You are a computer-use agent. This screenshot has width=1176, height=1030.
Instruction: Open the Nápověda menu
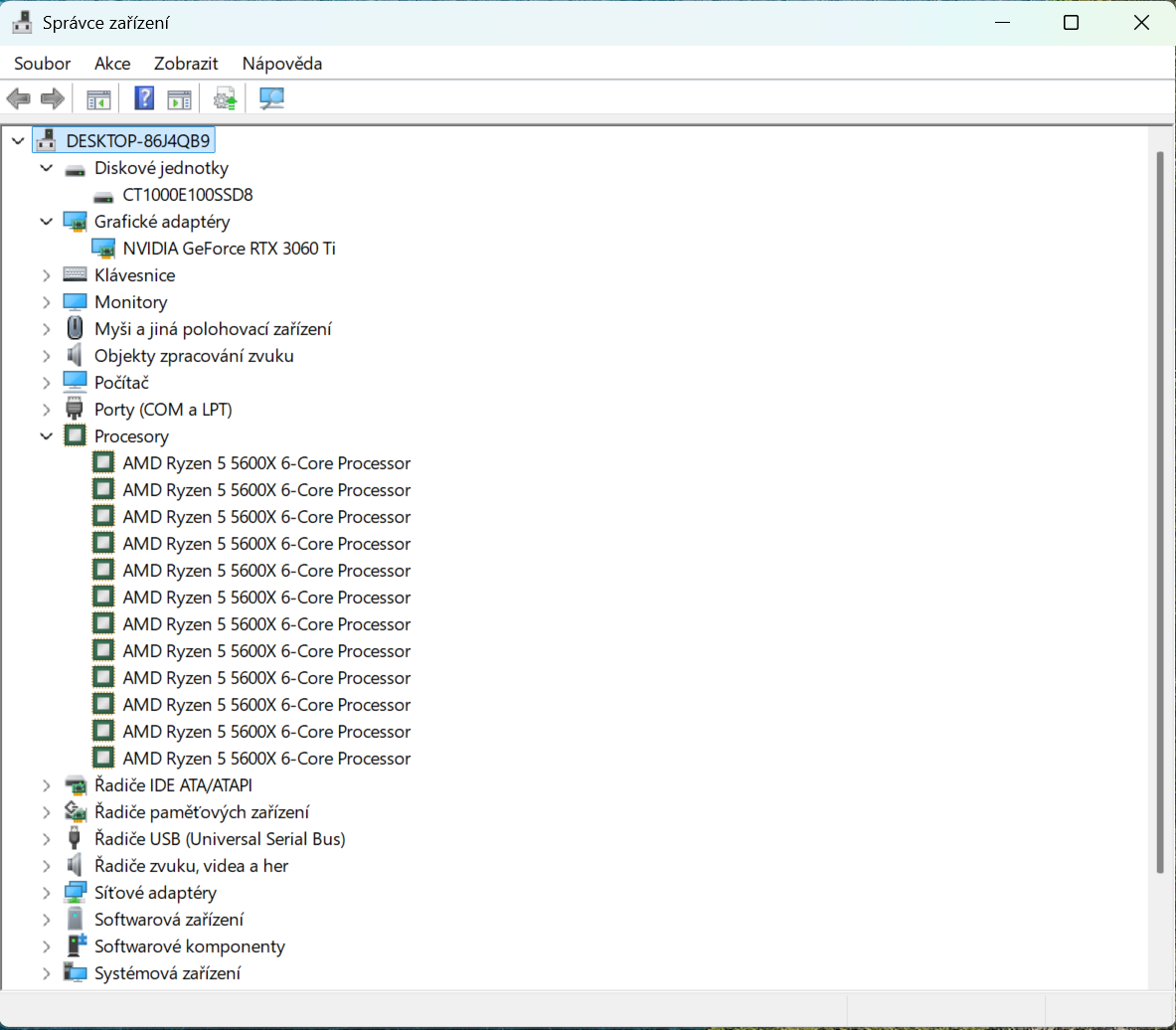[x=282, y=64]
